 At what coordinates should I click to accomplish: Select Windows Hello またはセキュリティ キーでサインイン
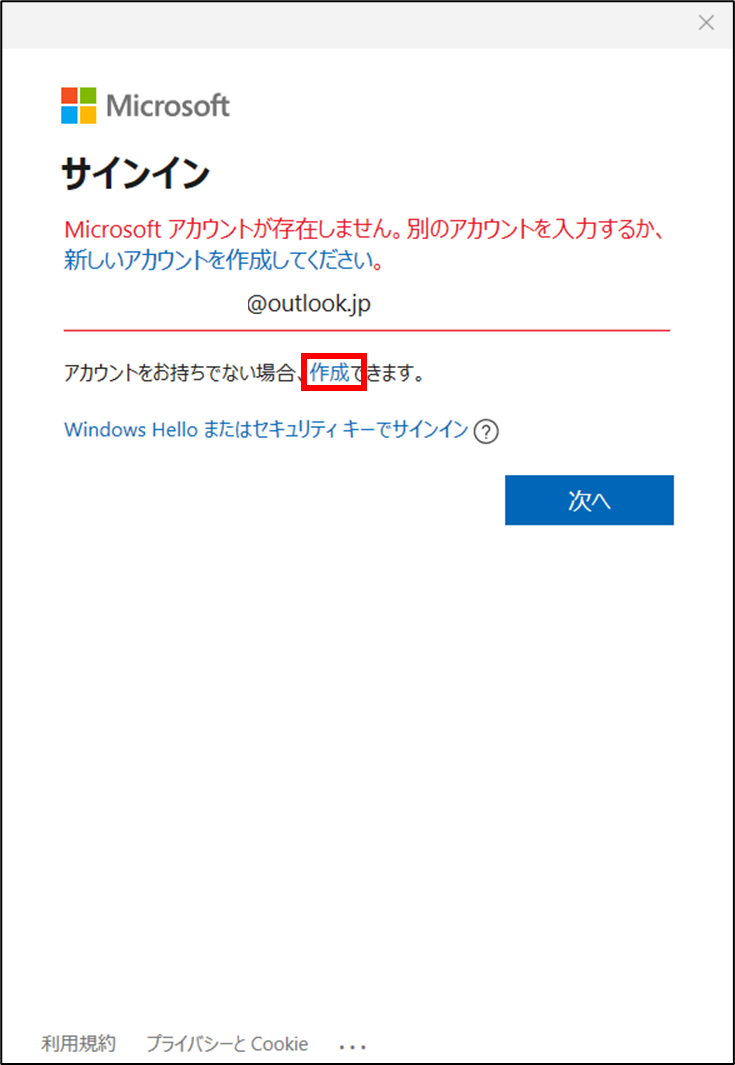[x=266, y=430]
